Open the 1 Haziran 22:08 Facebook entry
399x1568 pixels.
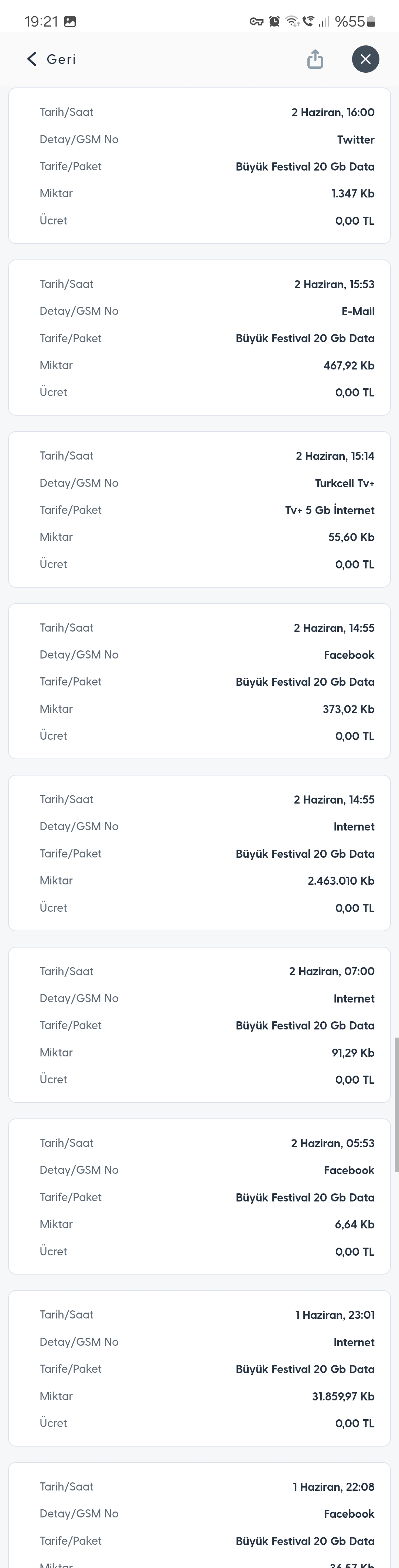199,1515
